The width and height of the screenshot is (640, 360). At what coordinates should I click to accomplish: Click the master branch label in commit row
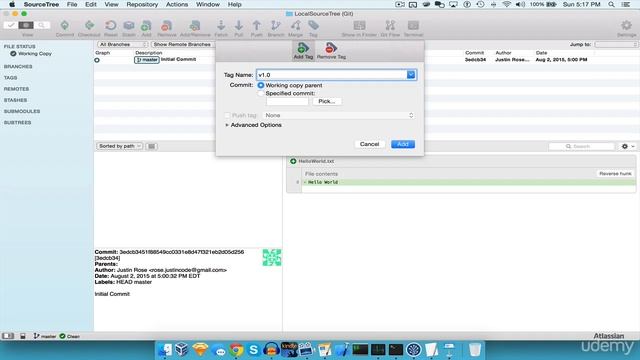147,60
